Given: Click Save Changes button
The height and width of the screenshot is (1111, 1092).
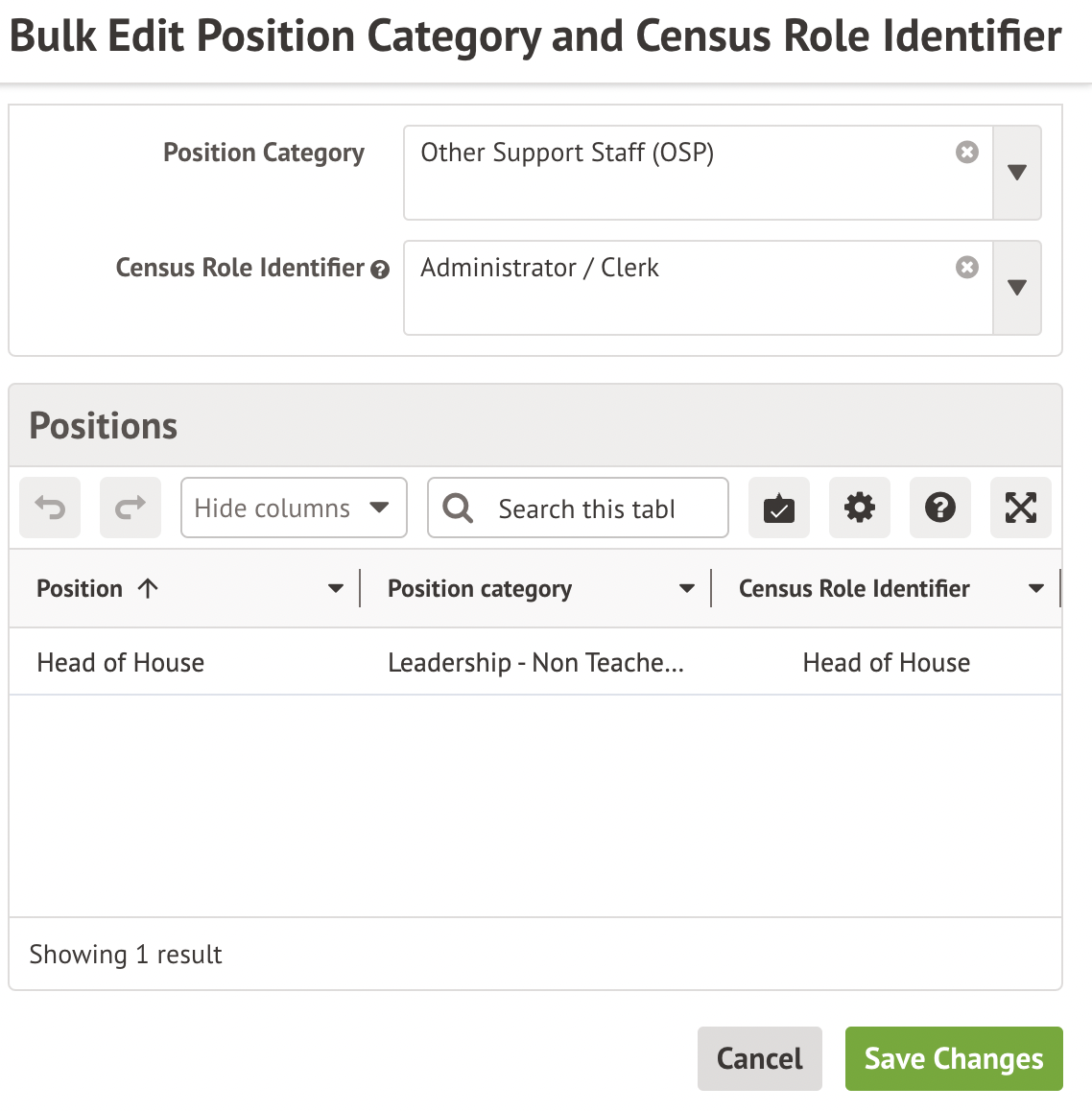Looking at the screenshot, I should (954, 1058).
